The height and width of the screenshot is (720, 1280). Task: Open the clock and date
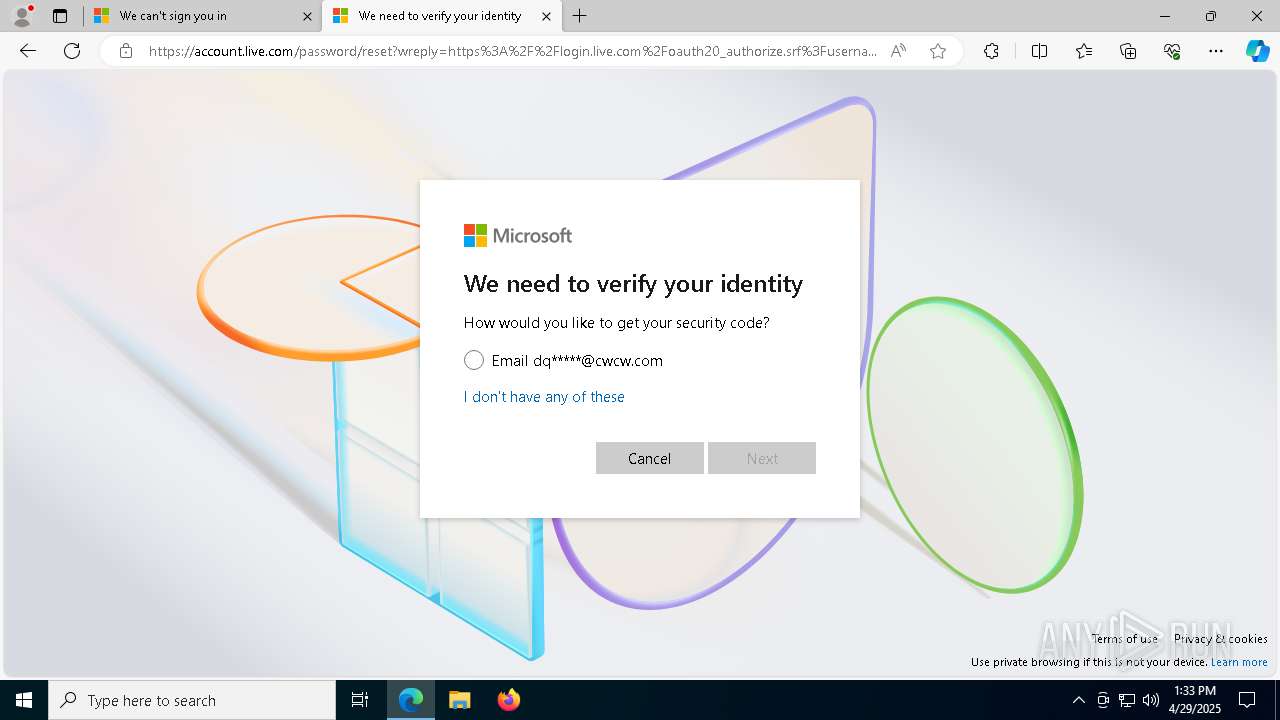pyautogui.click(x=1195, y=700)
